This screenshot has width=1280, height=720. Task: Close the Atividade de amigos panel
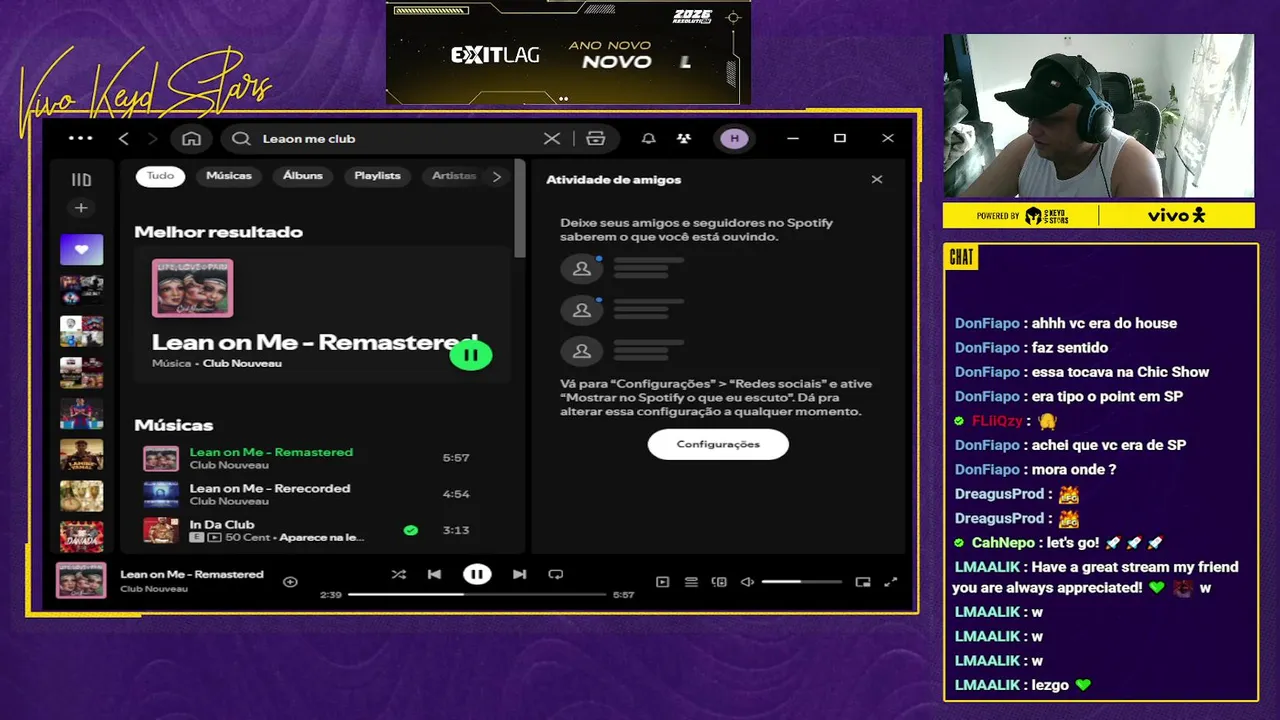coord(877,180)
